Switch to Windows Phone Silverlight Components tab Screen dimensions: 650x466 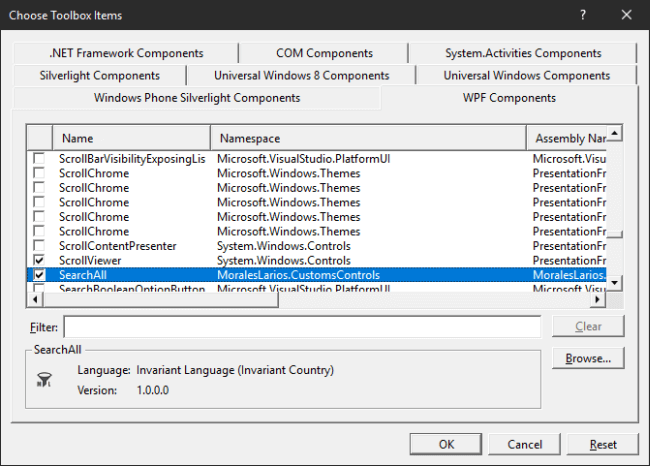[x=196, y=98]
